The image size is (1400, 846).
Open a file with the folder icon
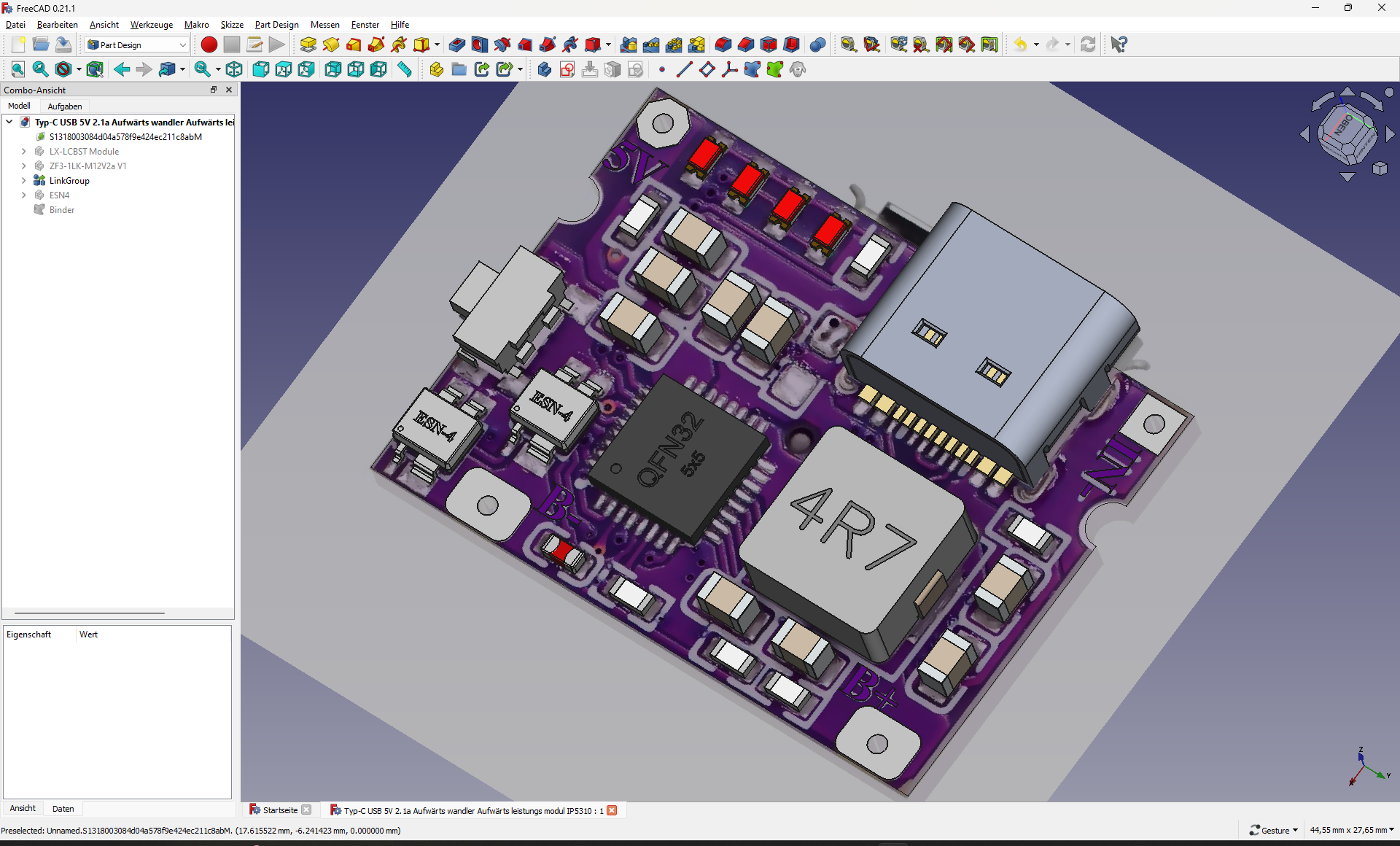(x=41, y=44)
